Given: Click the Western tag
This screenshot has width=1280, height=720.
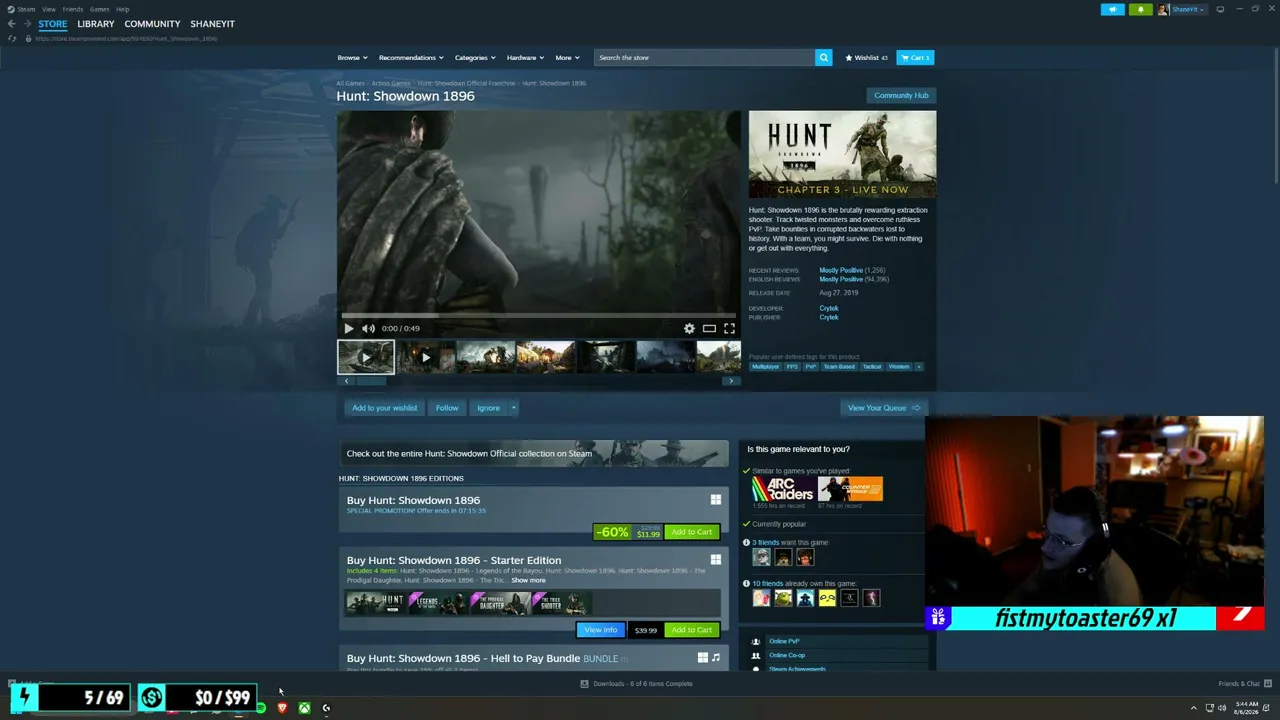Looking at the screenshot, I should pos(899,367).
